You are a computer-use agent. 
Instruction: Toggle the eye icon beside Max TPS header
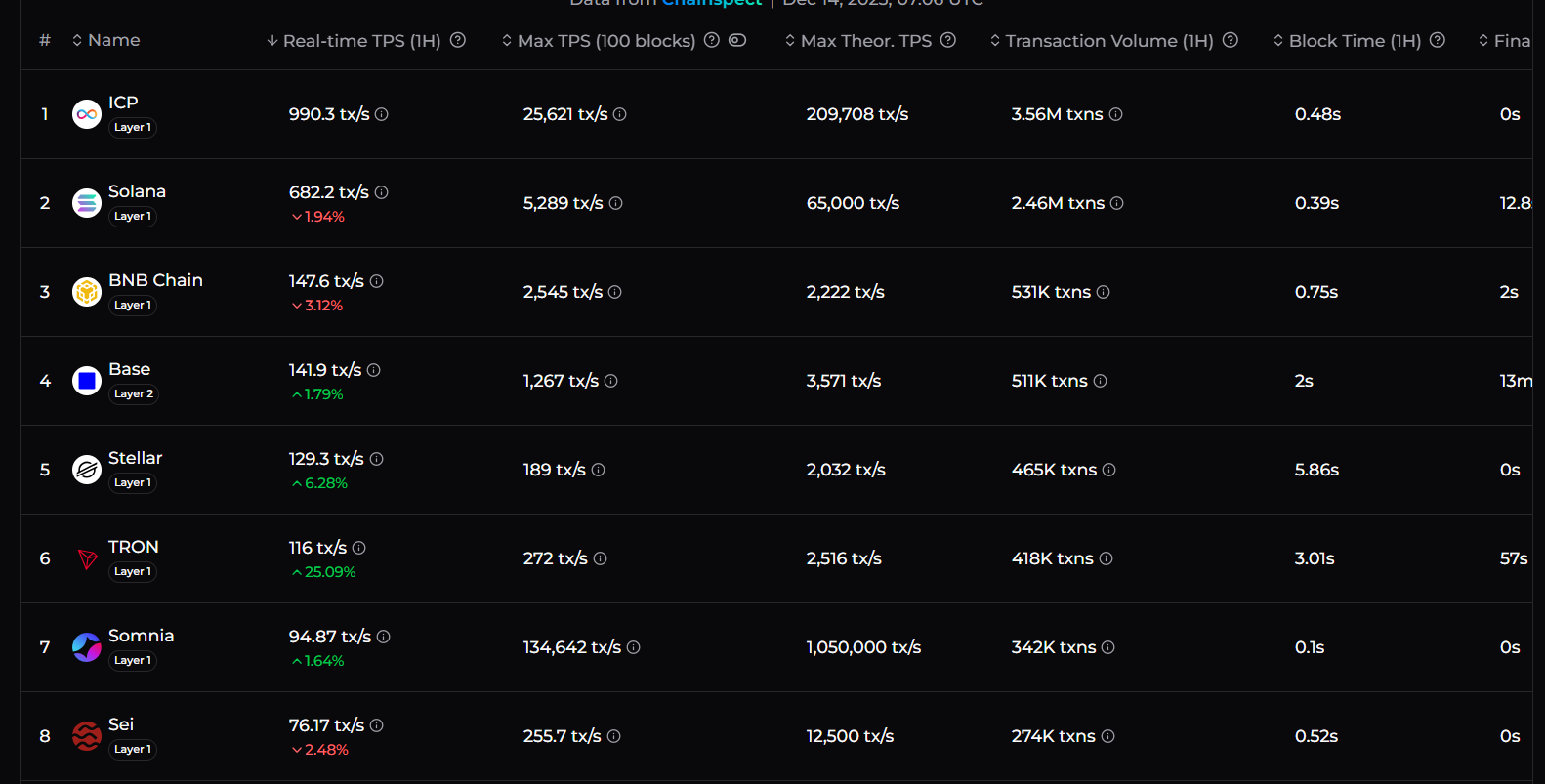[x=737, y=40]
